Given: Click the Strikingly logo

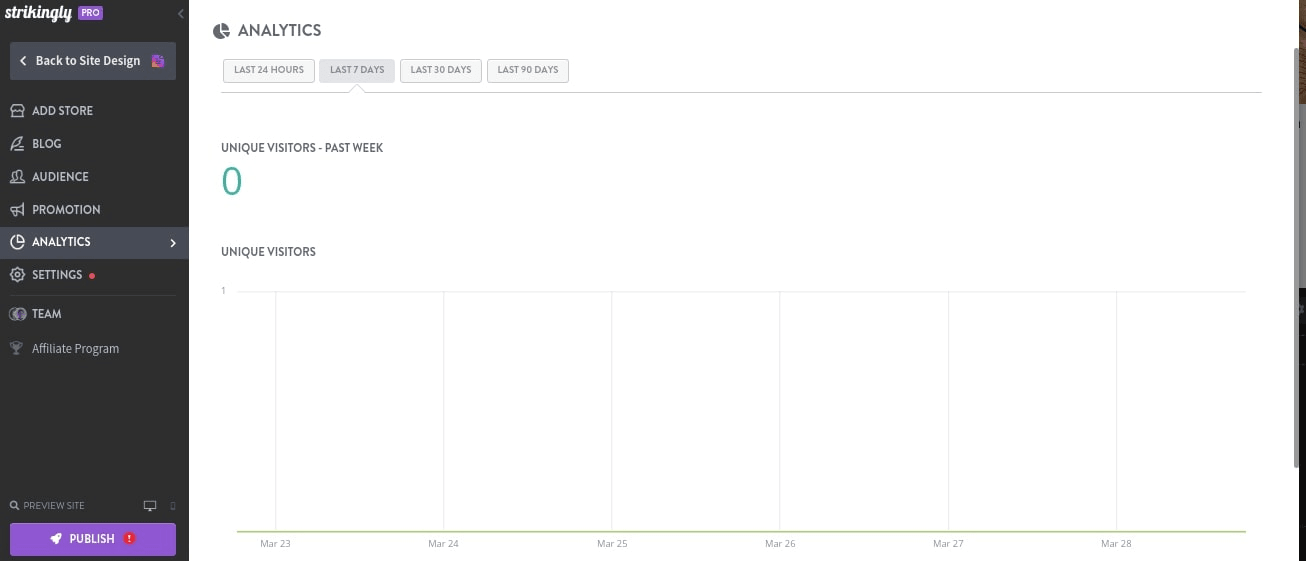Looking at the screenshot, I should pos(38,13).
